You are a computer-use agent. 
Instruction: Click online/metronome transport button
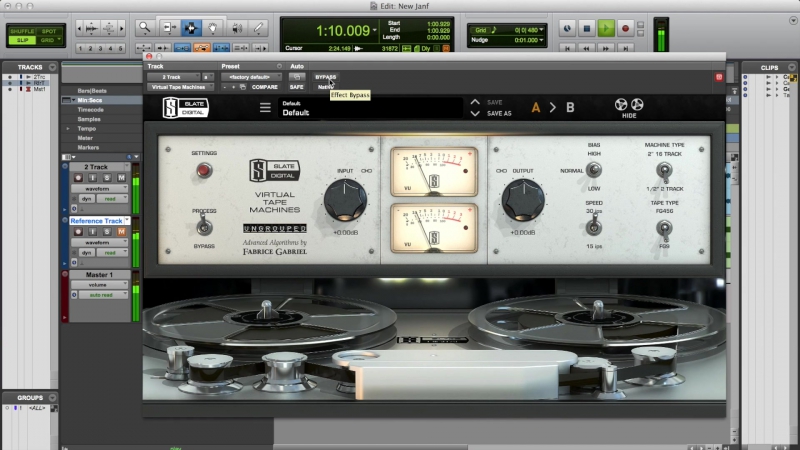point(567,29)
